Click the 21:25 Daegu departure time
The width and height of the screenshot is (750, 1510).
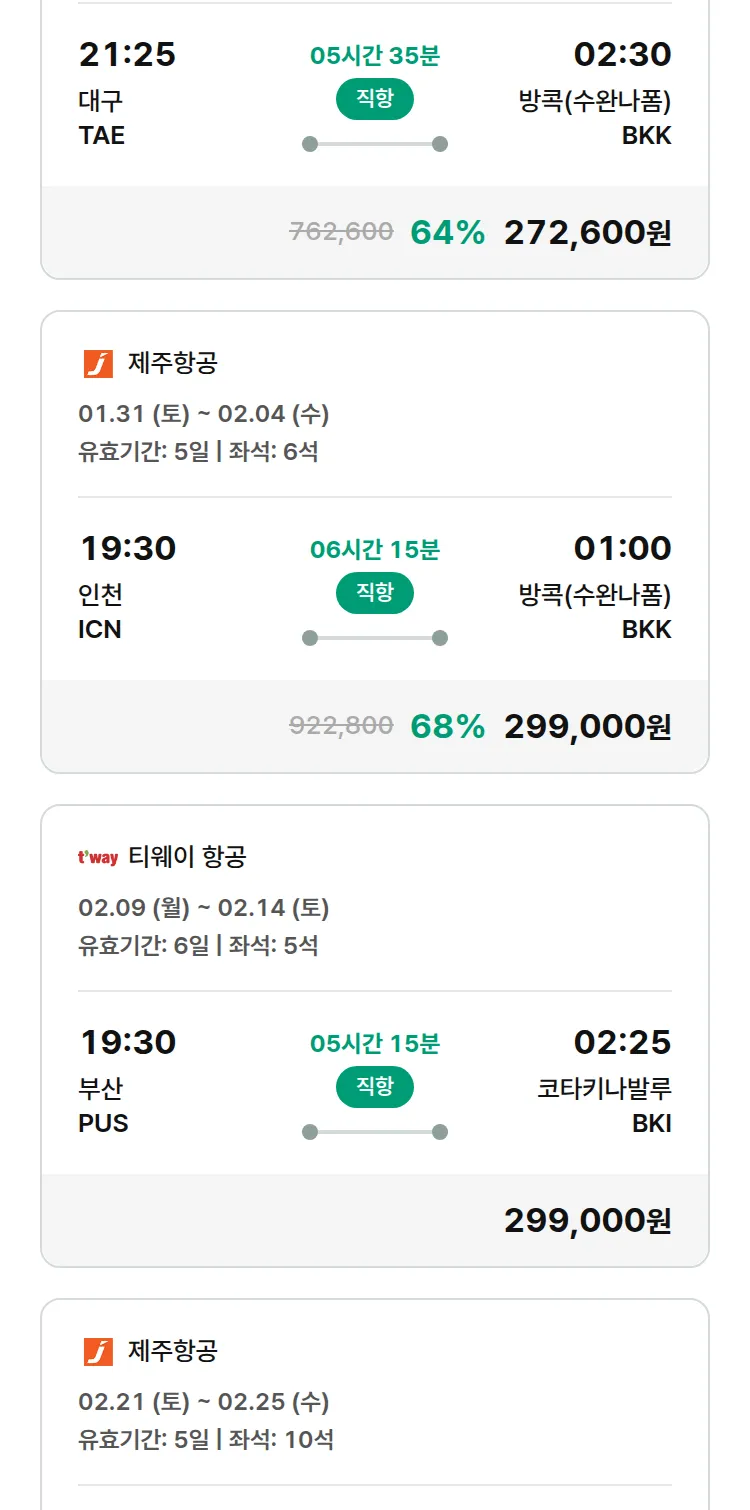tap(127, 55)
